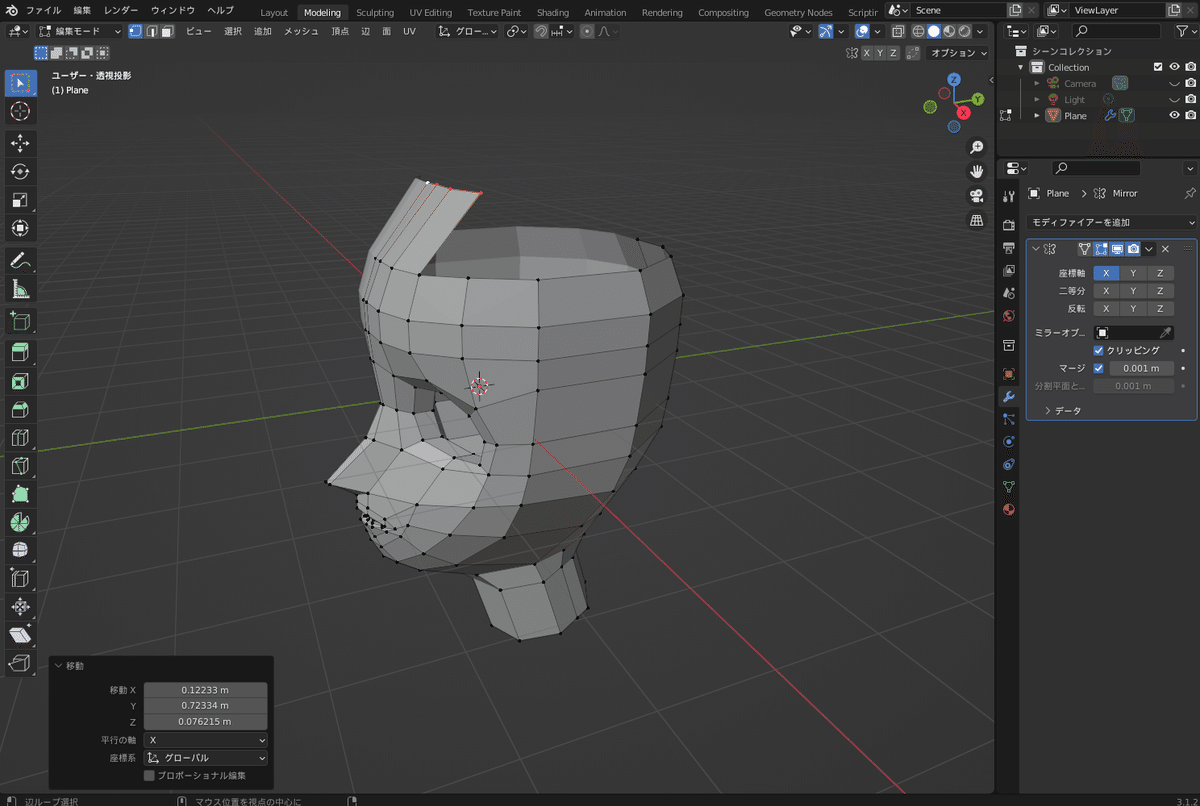Open the Material properties tab
The width and height of the screenshot is (1200, 806).
click(x=1009, y=509)
